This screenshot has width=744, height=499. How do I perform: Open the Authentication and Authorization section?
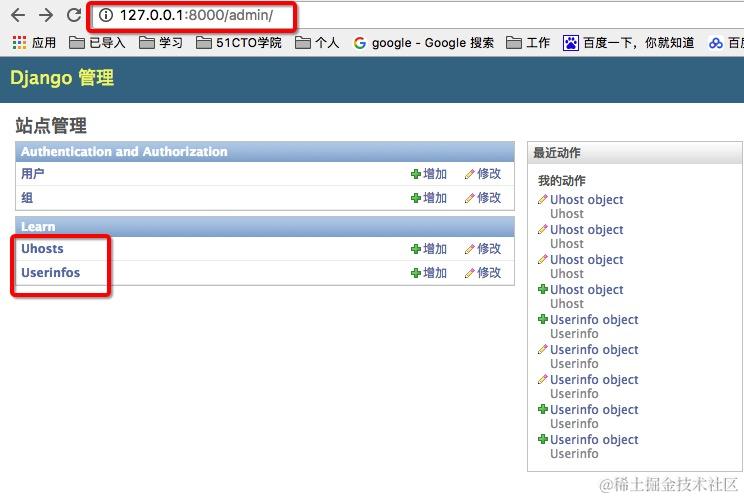pos(124,151)
